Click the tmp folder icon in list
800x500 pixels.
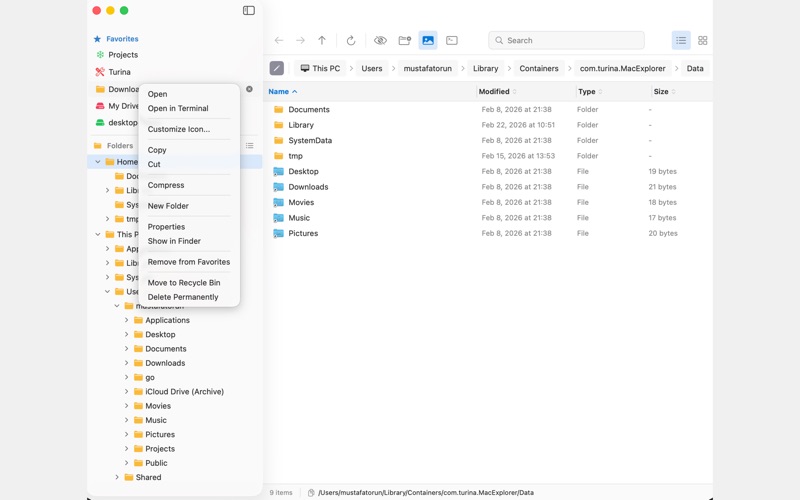[279, 156]
